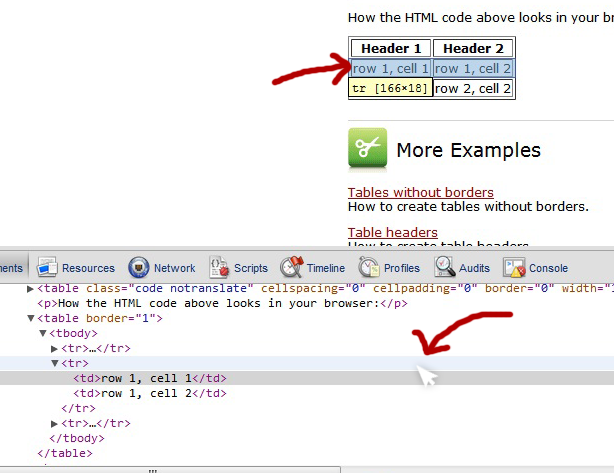Select the closing </tr> tag line
The width and height of the screenshot is (614, 473).
(78, 408)
